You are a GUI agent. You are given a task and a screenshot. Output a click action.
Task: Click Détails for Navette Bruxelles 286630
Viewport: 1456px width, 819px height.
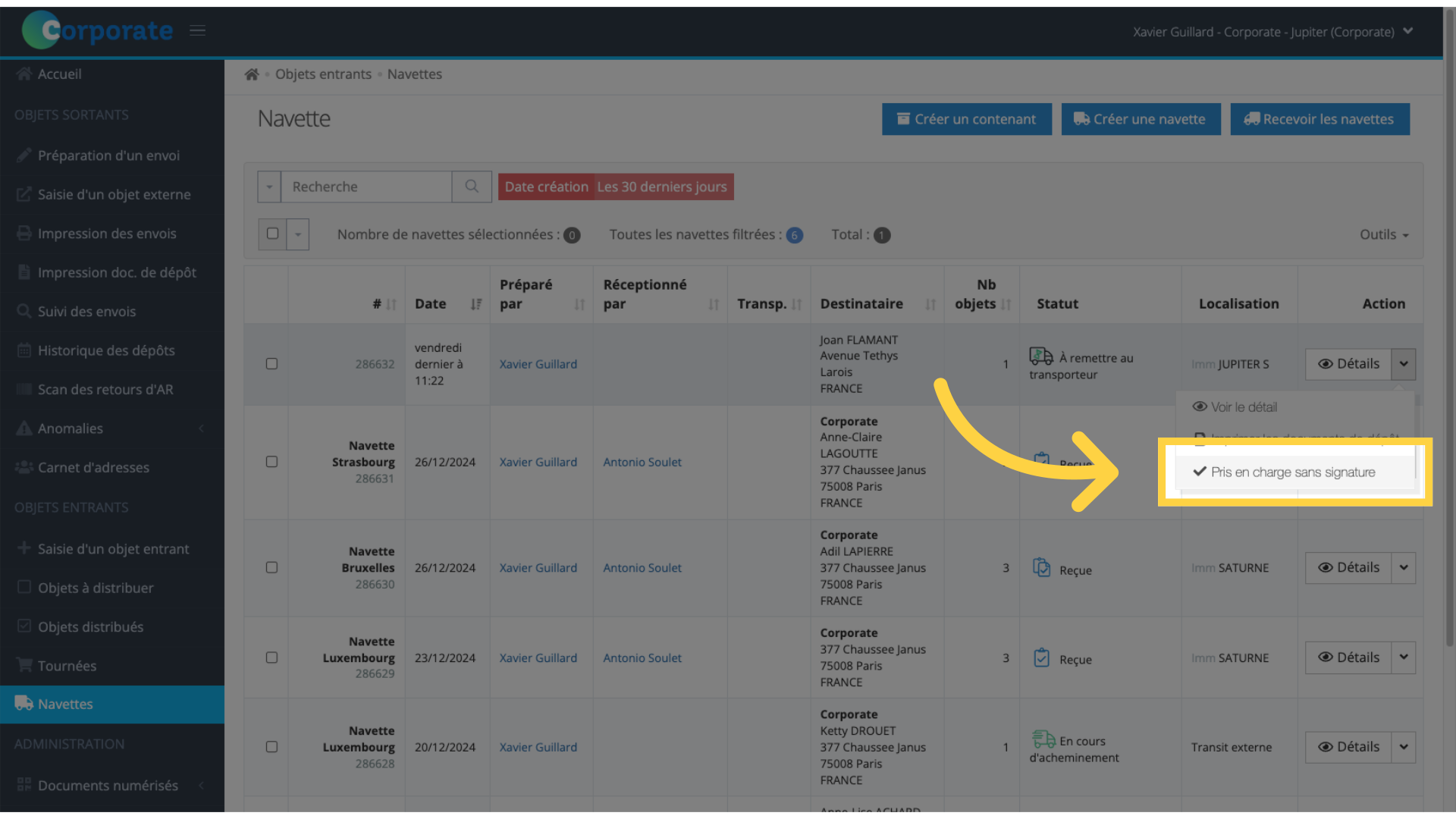1348,568
